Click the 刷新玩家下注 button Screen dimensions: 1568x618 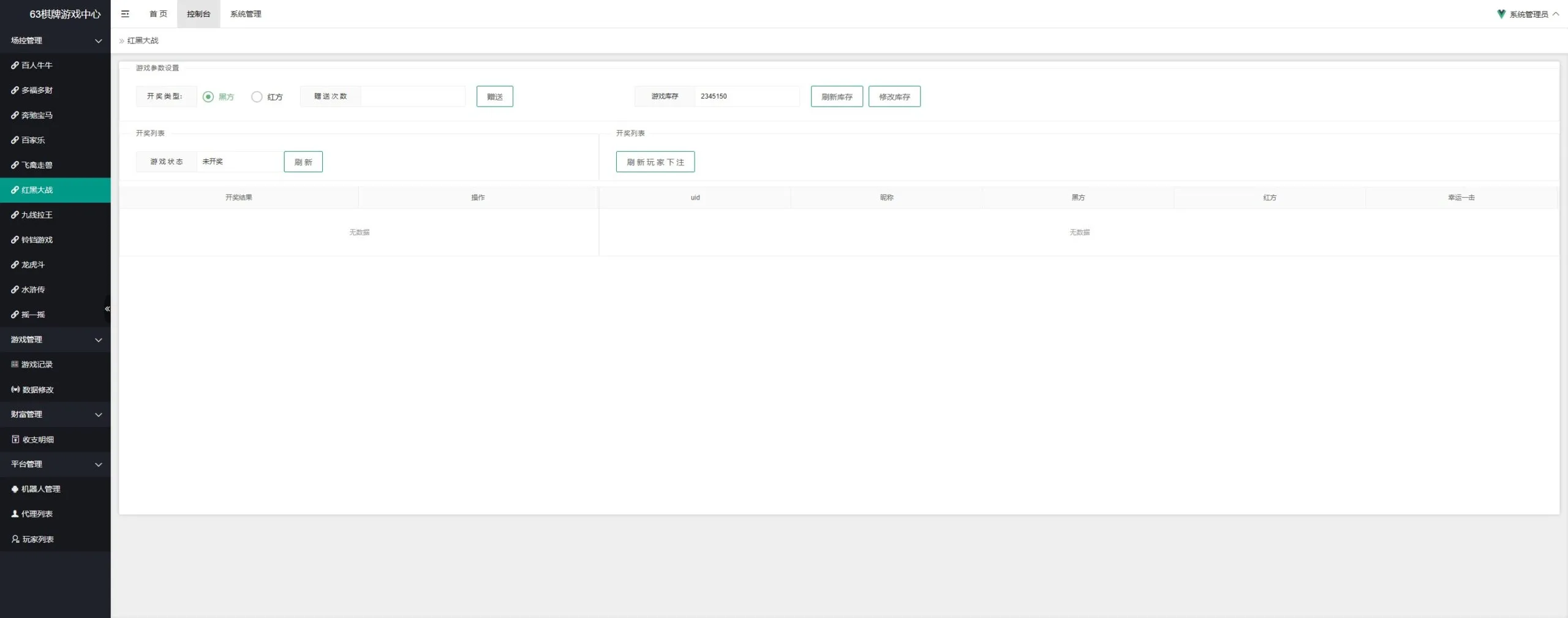click(655, 162)
